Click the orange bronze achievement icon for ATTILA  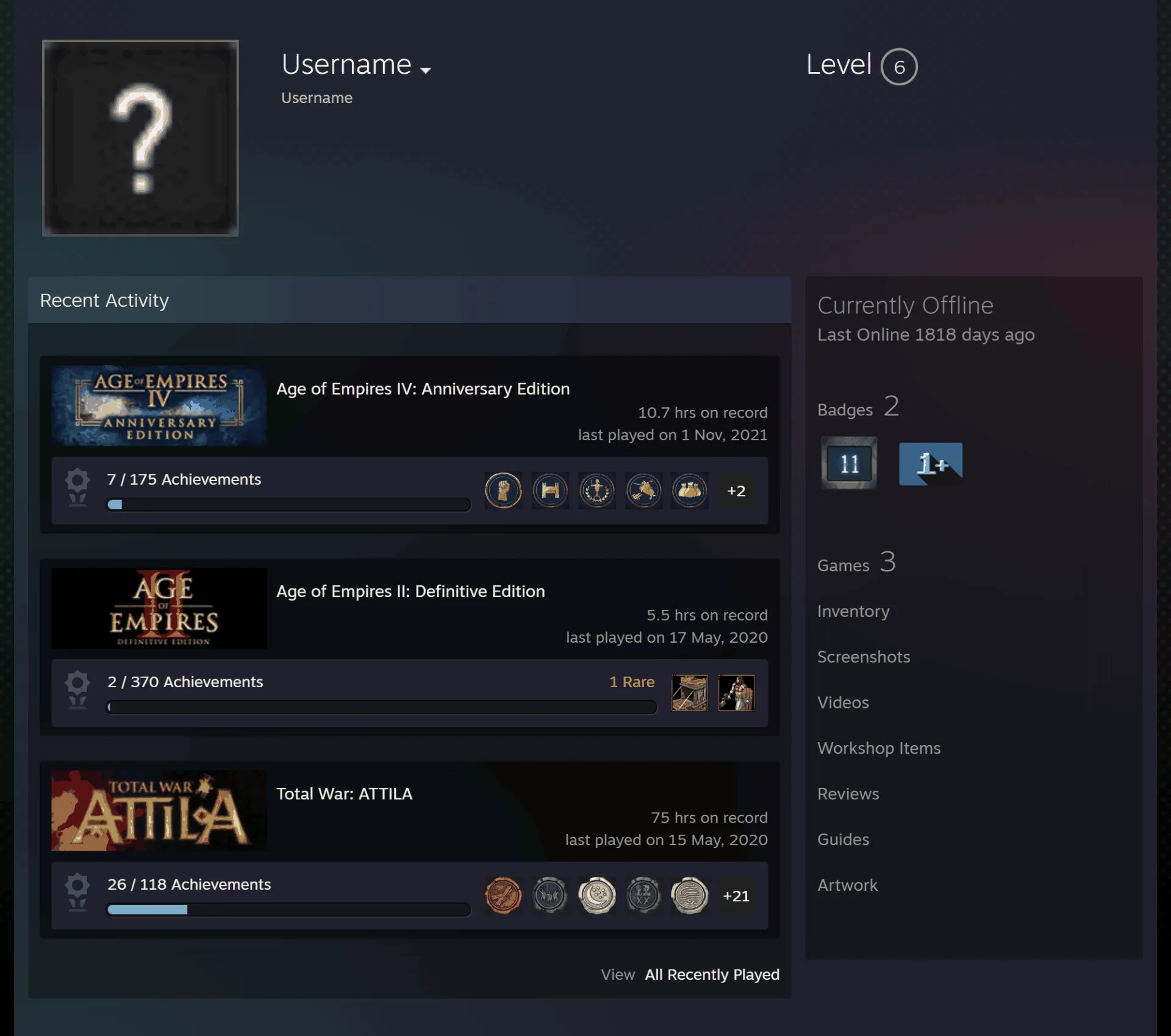[503, 895]
